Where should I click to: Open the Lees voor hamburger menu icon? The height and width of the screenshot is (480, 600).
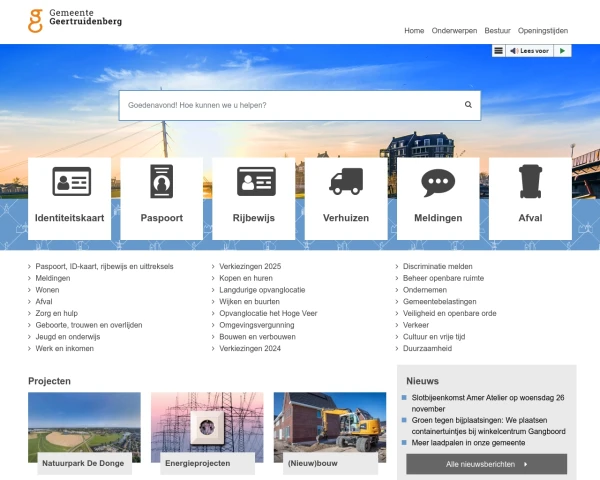[499, 51]
